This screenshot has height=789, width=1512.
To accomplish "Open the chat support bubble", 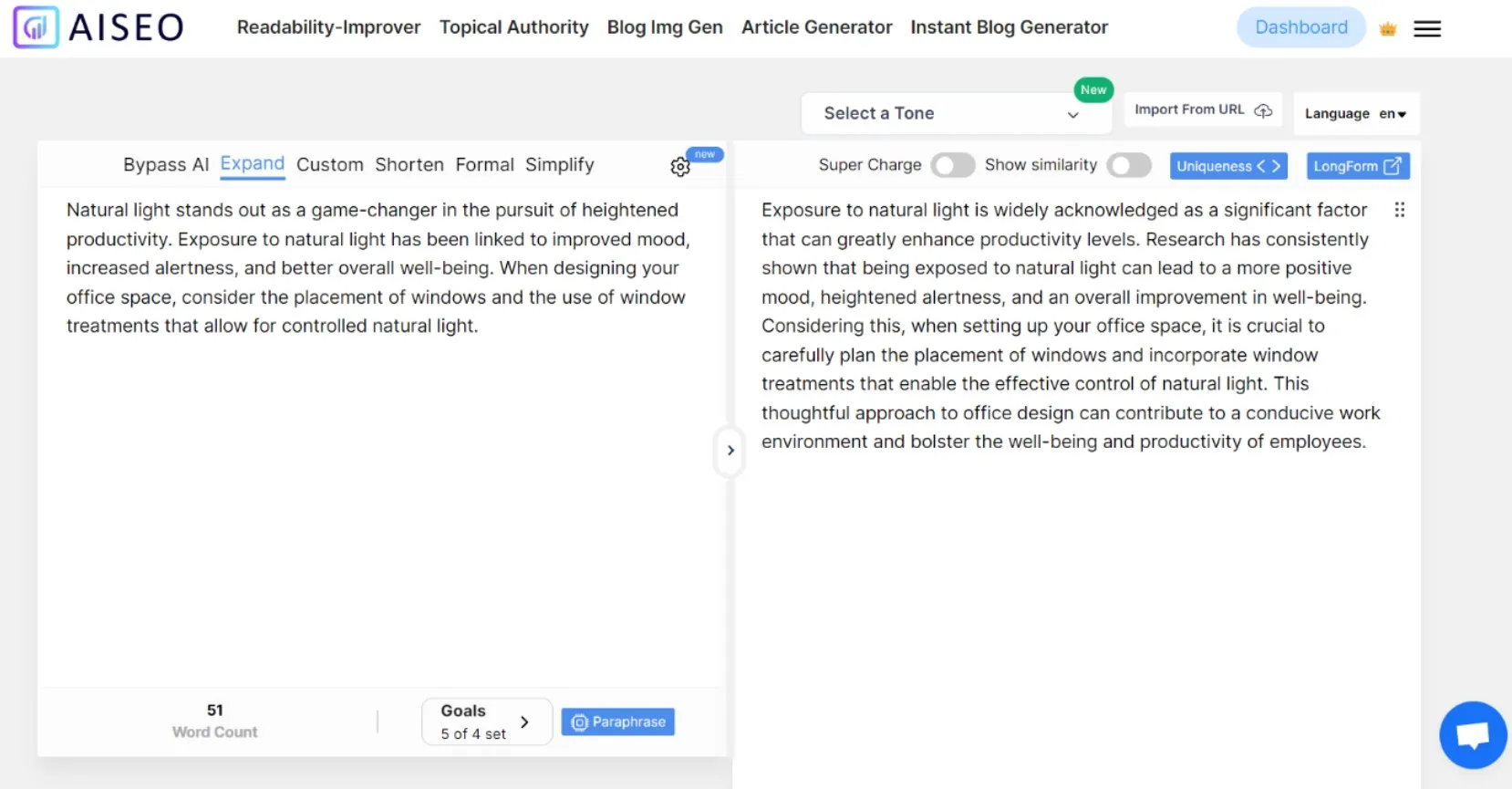I will [x=1472, y=734].
